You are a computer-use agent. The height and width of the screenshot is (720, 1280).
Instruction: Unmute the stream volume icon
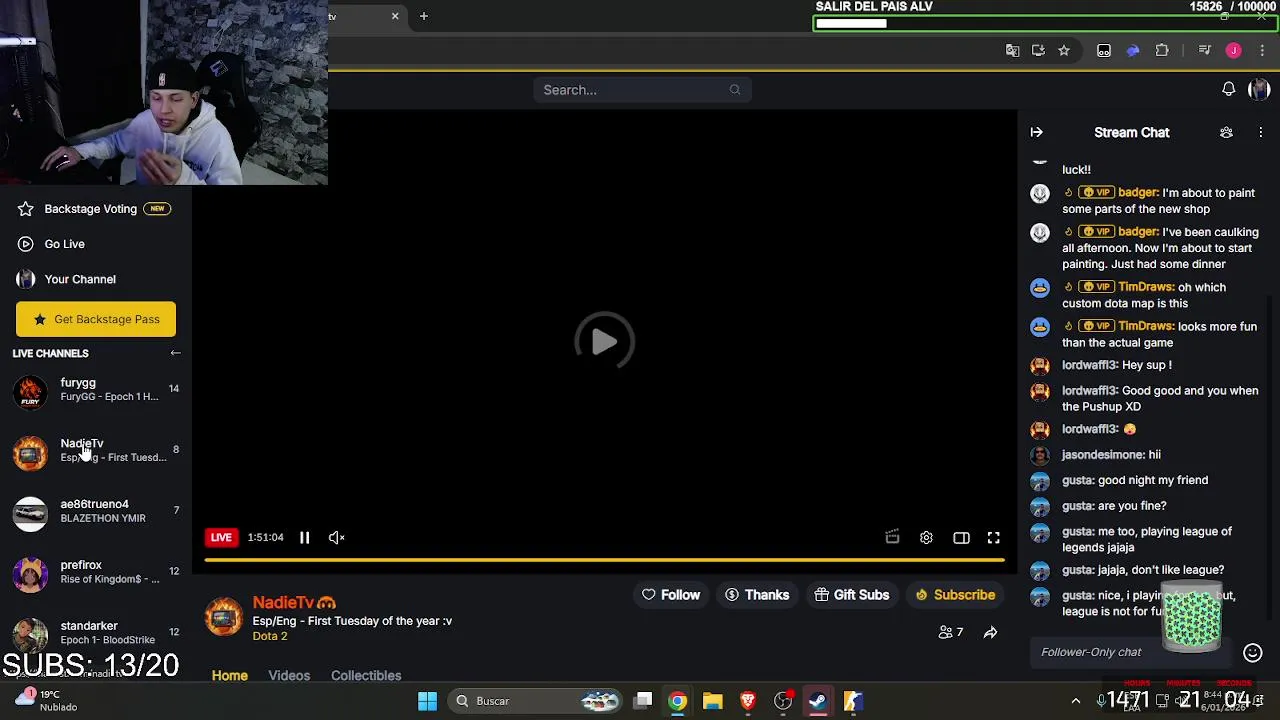pyautogui.click(x=337, y=537)
